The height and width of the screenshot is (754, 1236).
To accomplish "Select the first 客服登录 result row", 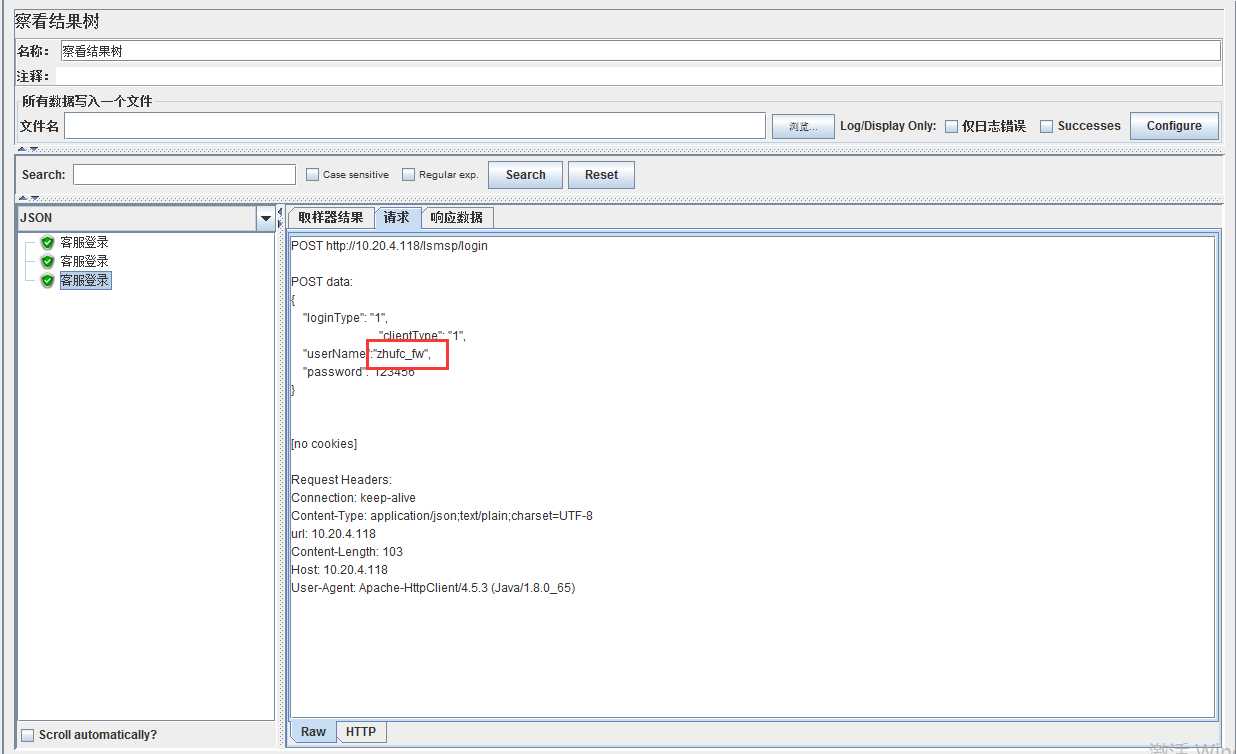I will tap(84, 242).
